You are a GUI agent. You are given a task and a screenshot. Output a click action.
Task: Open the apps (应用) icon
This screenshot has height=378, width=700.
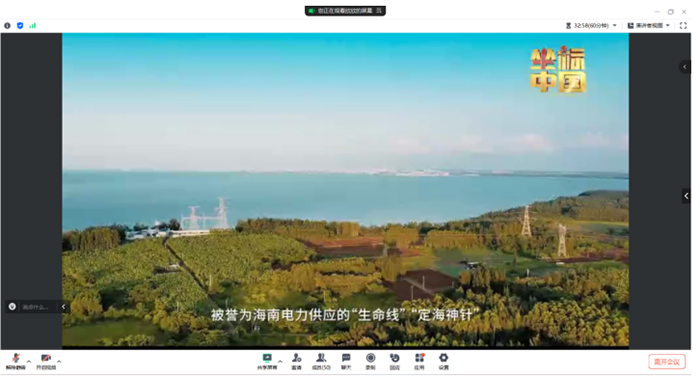[x=419, y=361]
